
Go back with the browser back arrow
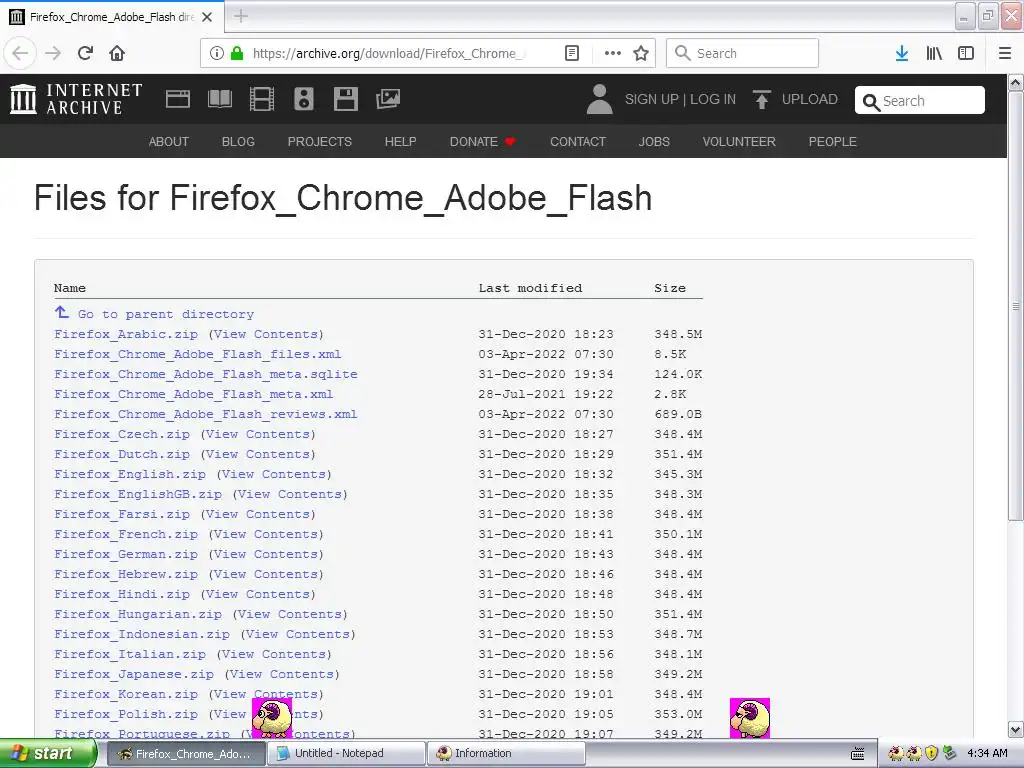(20, 53)
